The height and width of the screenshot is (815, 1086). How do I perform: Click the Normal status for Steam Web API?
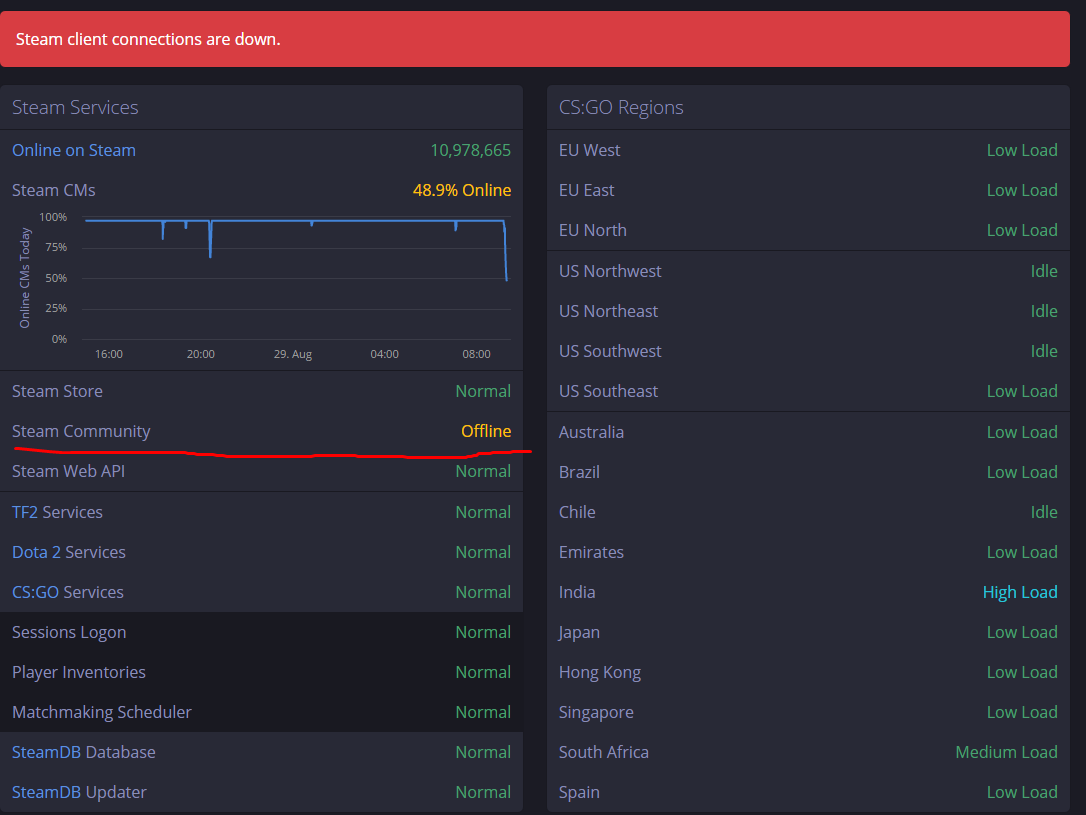(483, 472)
